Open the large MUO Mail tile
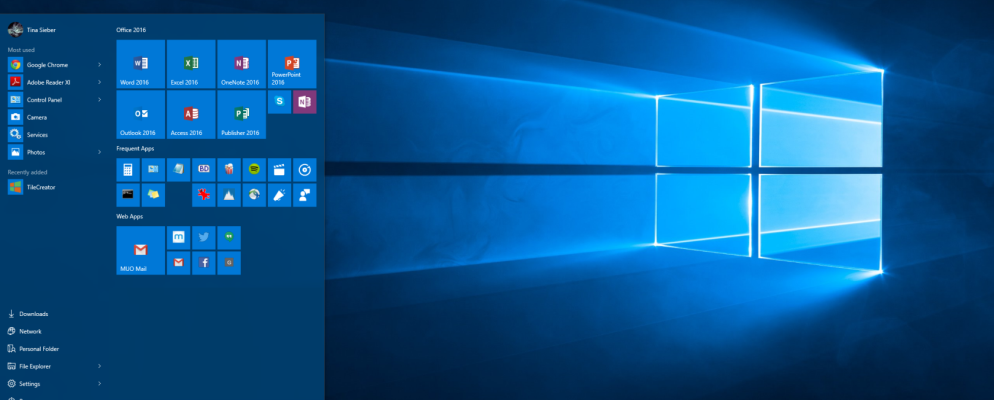The height and width of the screenshot is (400, 994). point(141,250)
